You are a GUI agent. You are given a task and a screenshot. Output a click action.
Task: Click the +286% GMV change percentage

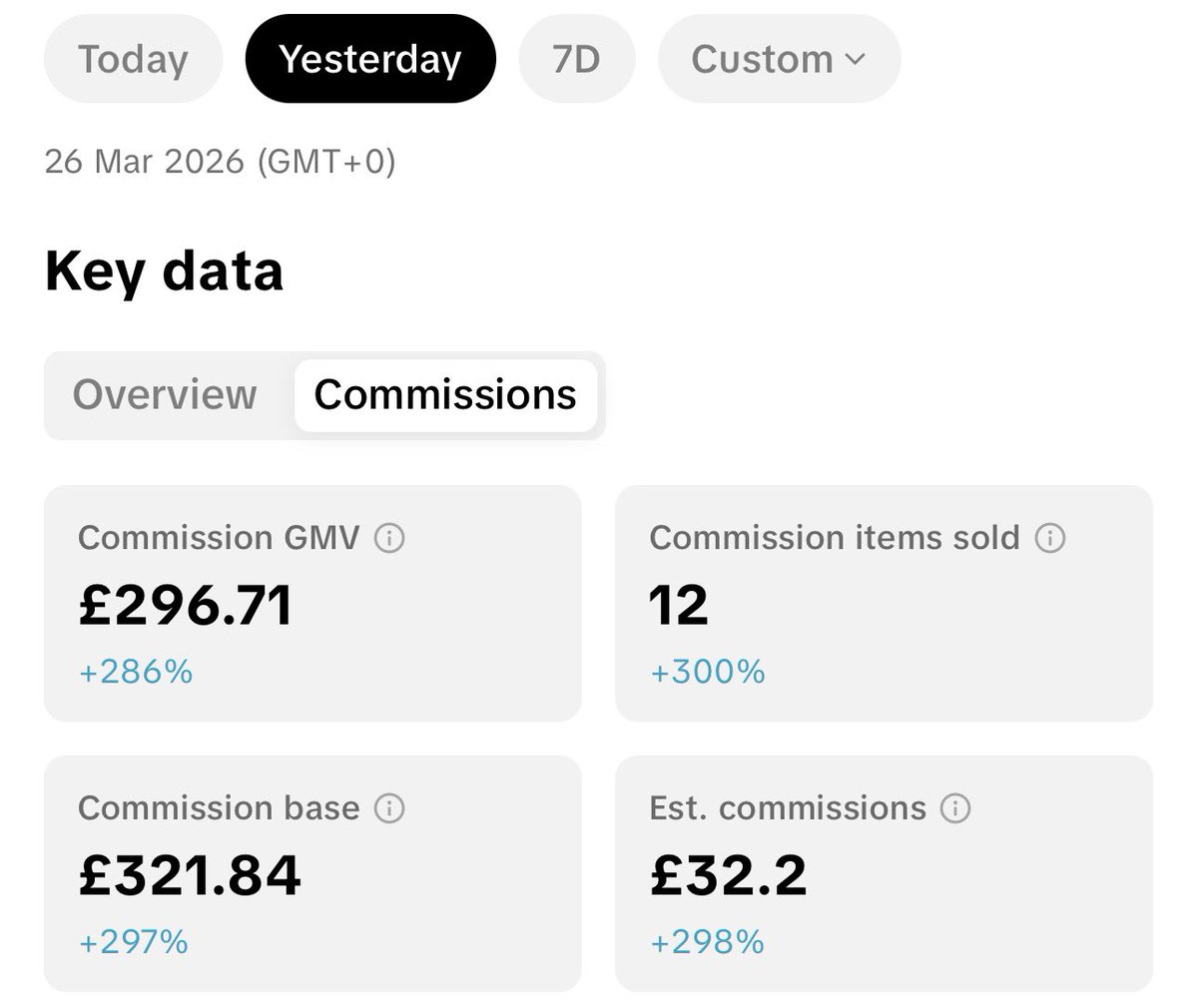136,672
